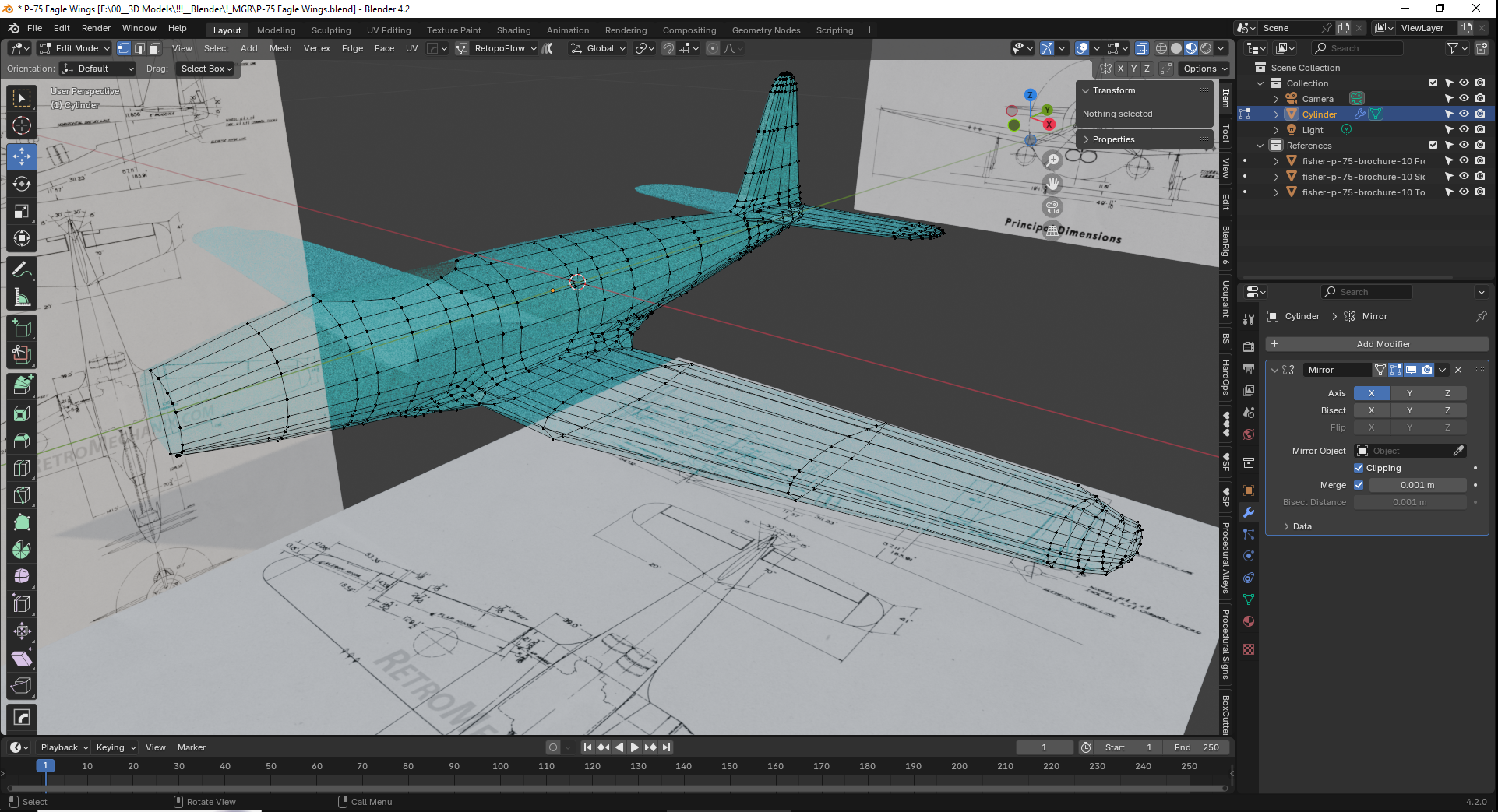Select the Smooth vertices tool
The width and height of the screenshot is (1498, 812).
tap(22, 577)
